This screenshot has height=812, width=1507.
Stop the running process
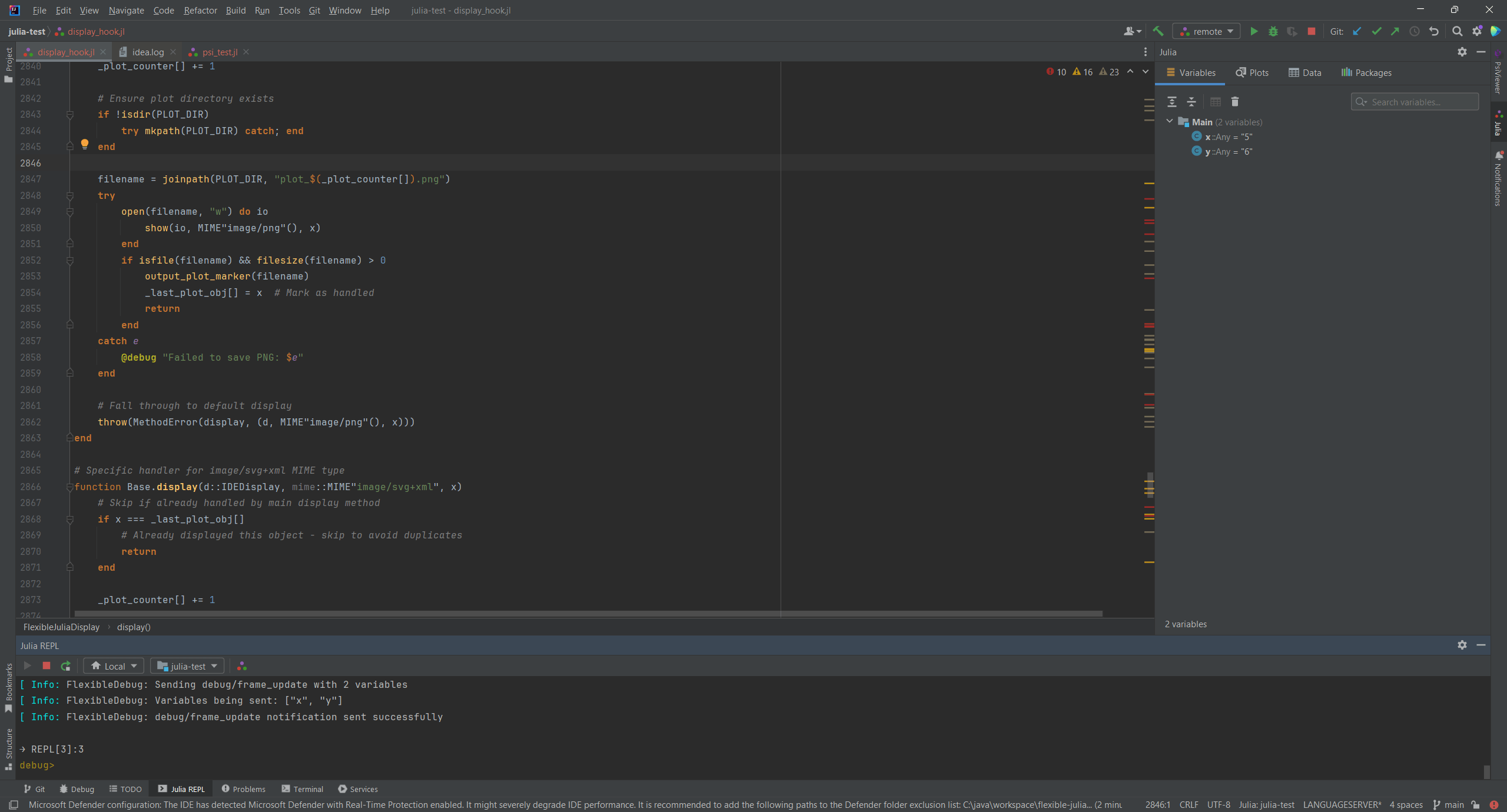pos(1311,31)
